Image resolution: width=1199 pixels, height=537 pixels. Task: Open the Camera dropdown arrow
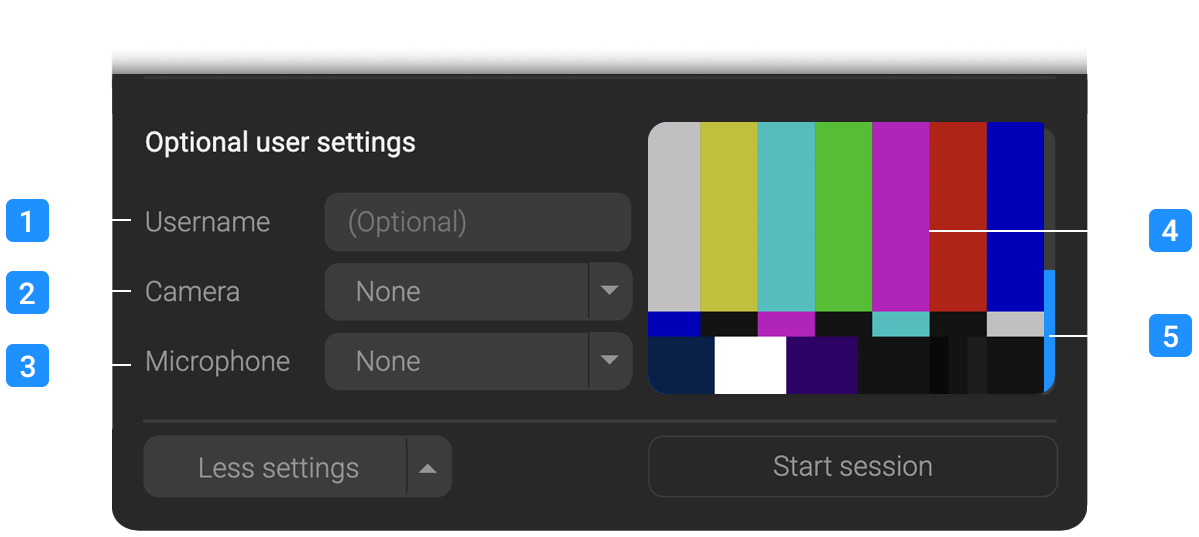coord(610,291)
